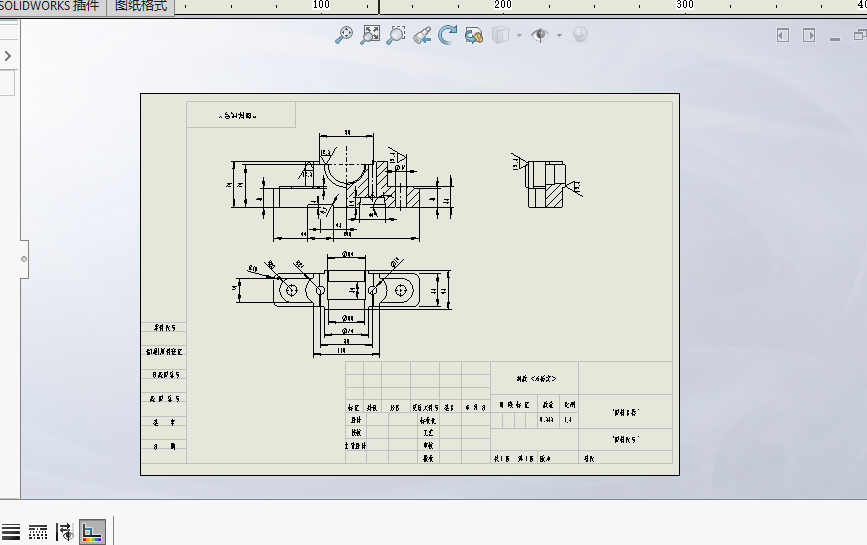Select the Zoom to Area dashed-box magnifier
The image size is (867, 545).
(x=396, y=35)
